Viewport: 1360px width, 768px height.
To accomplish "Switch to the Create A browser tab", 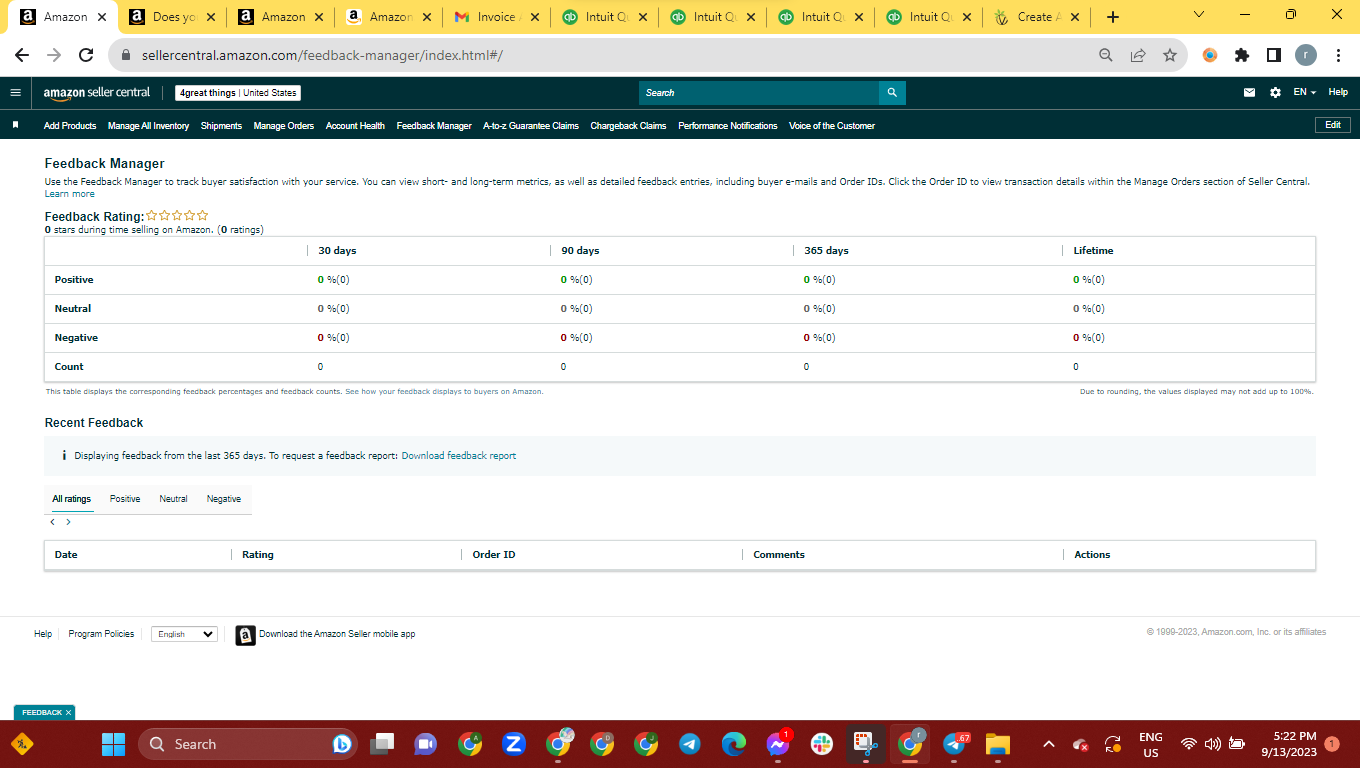I will (1035, 17).
